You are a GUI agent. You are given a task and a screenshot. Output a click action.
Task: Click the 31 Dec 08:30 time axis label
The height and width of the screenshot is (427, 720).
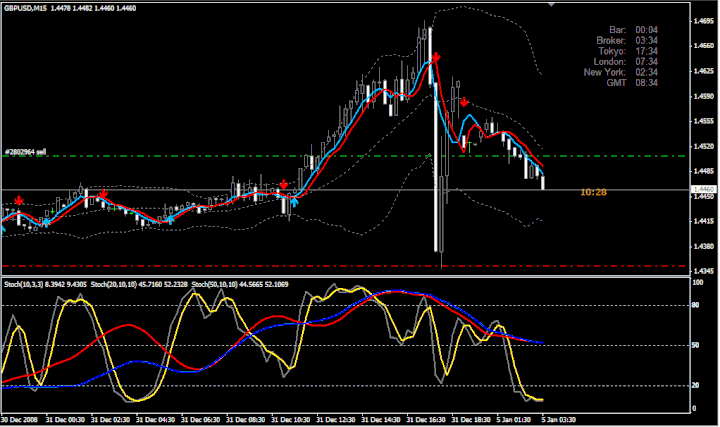[246, 420]
